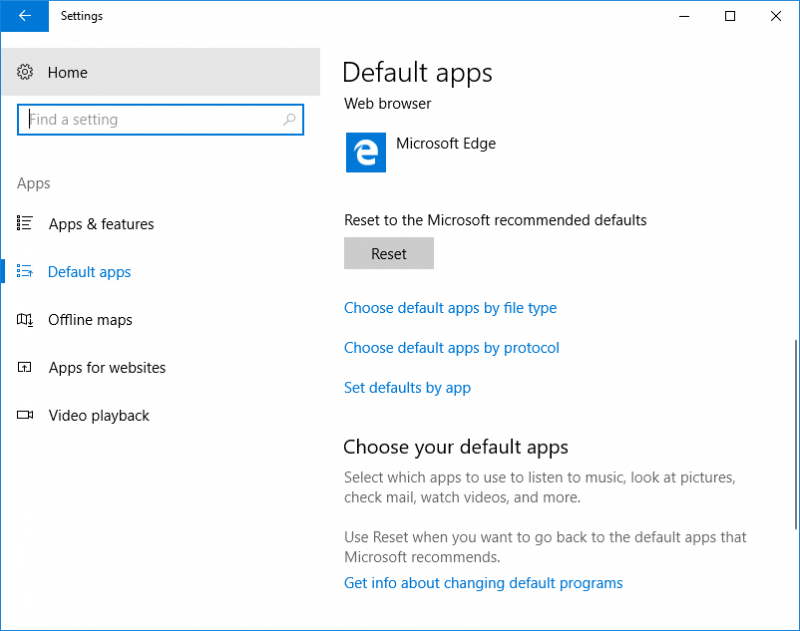Open Get info about changing default programs

[483, 583]
